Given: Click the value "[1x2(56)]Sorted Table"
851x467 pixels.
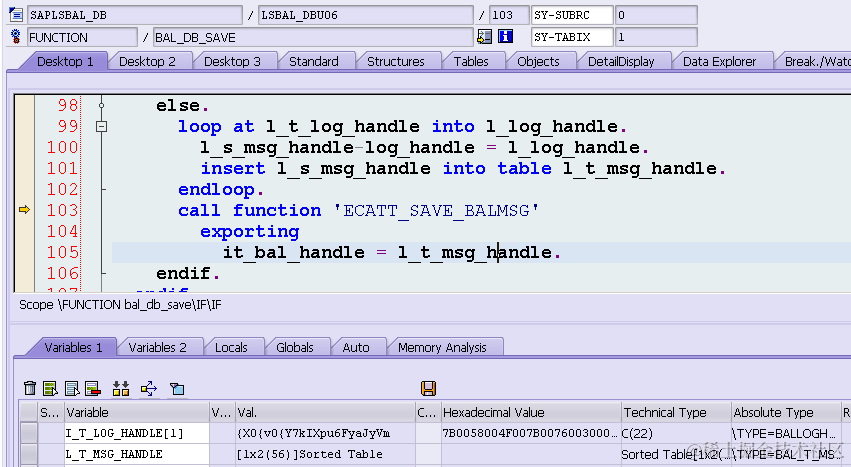Looking at the screenshot, I should point(310,454).
